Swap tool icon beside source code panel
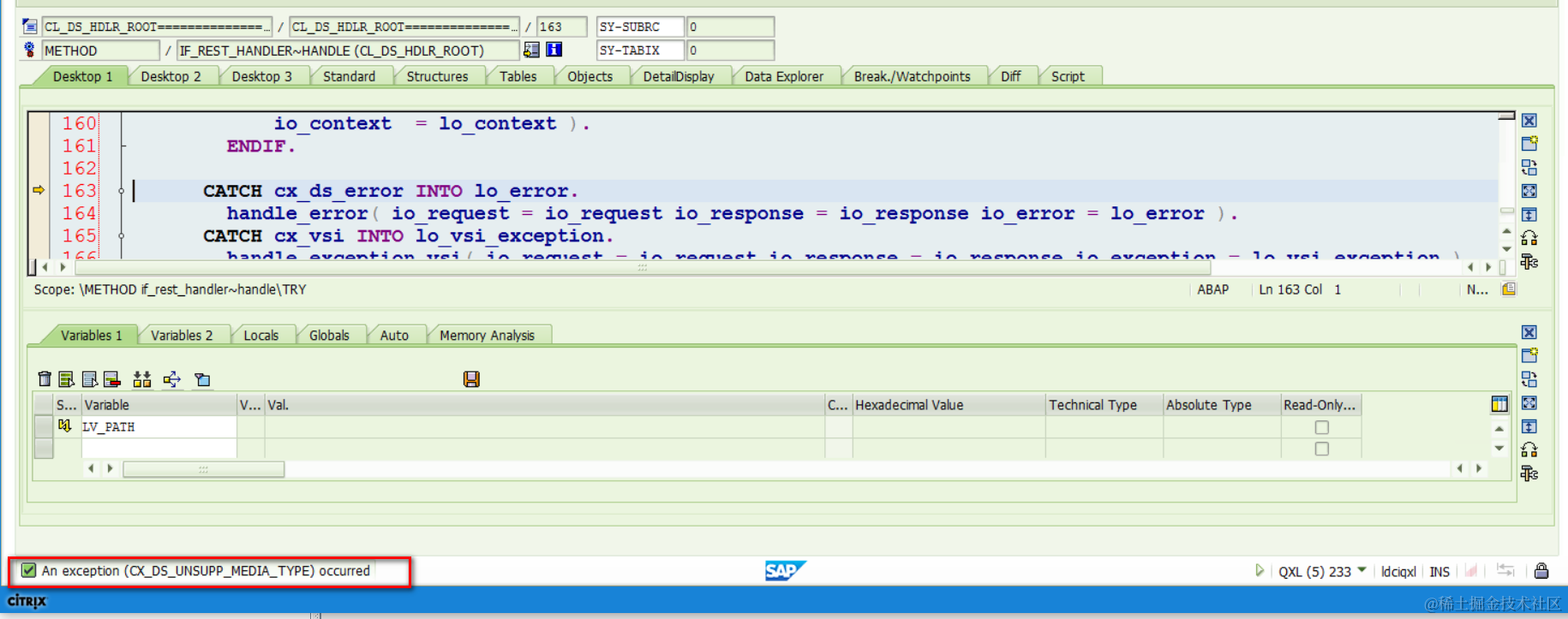Screen dimensions: 1568x619 1529,262
